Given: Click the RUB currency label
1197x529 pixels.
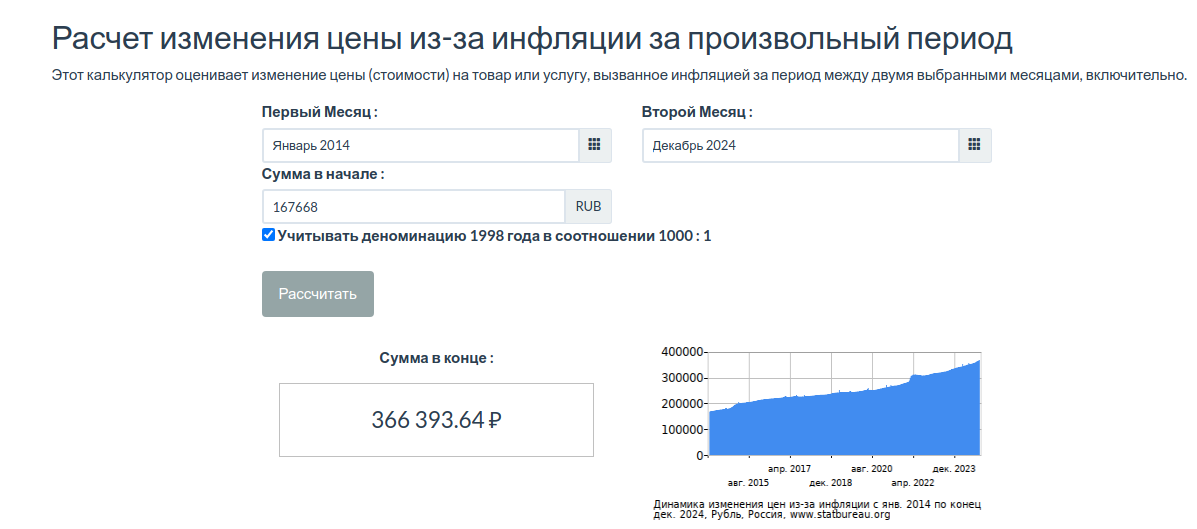Looking at the screenshot, I should pyautogui.click(x=588, y=207).
